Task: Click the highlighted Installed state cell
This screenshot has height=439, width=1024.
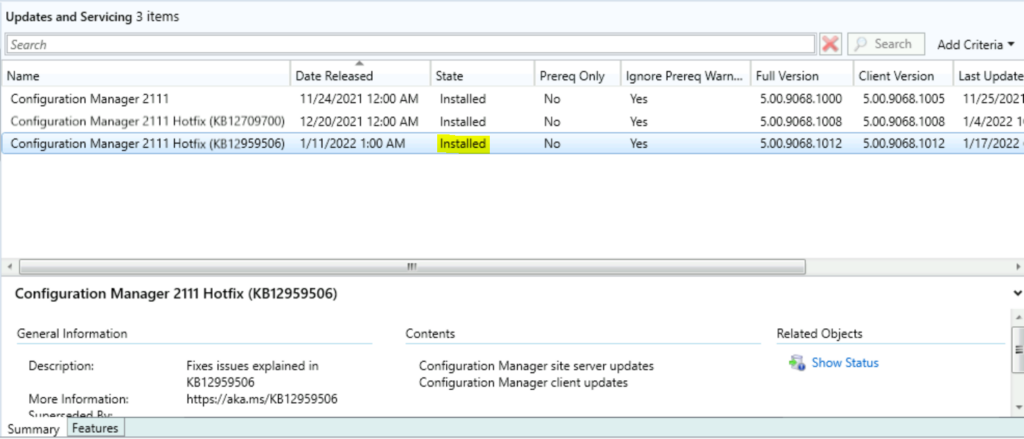Action: [463, 144]
